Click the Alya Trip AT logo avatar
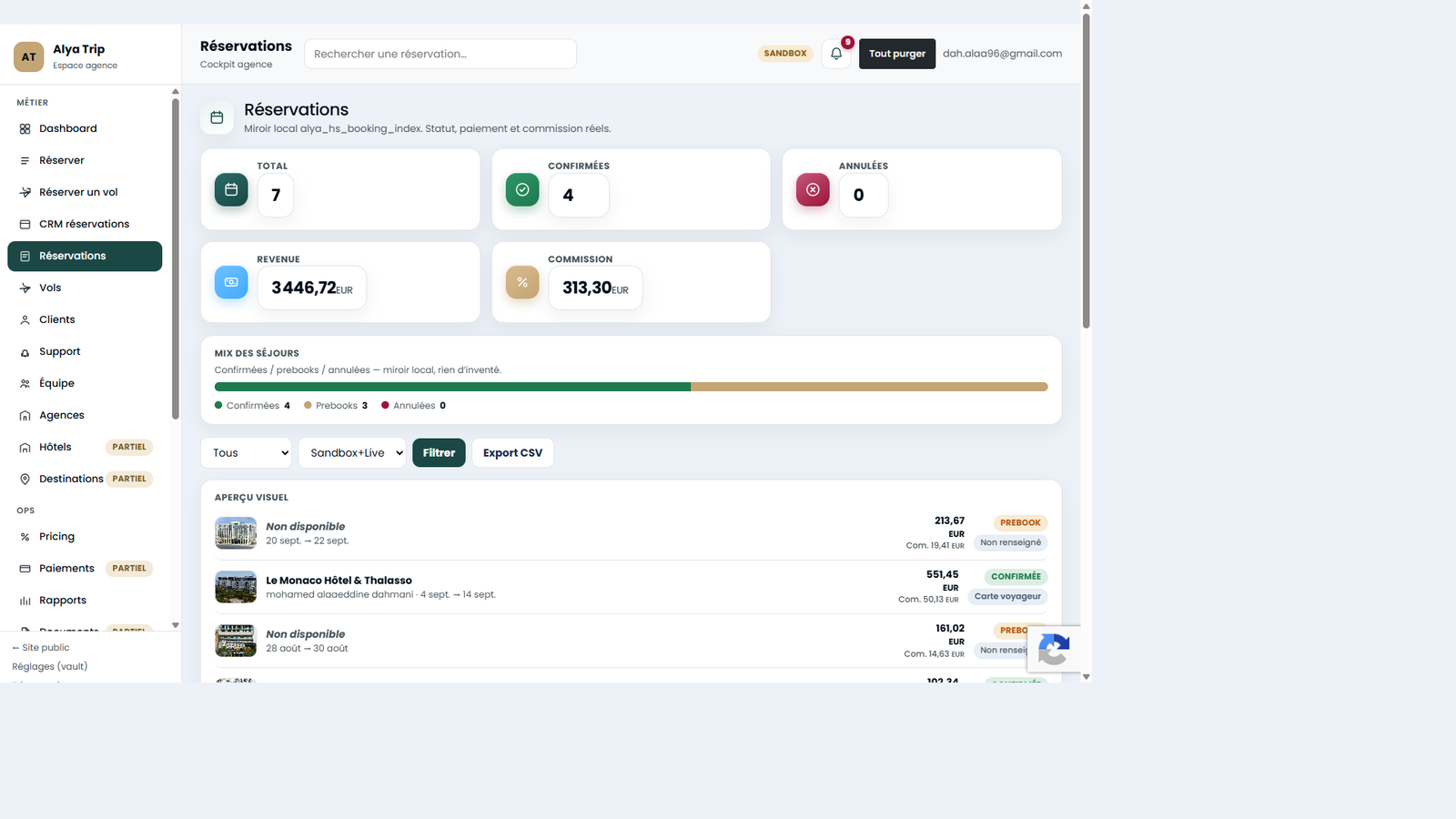 29,56
